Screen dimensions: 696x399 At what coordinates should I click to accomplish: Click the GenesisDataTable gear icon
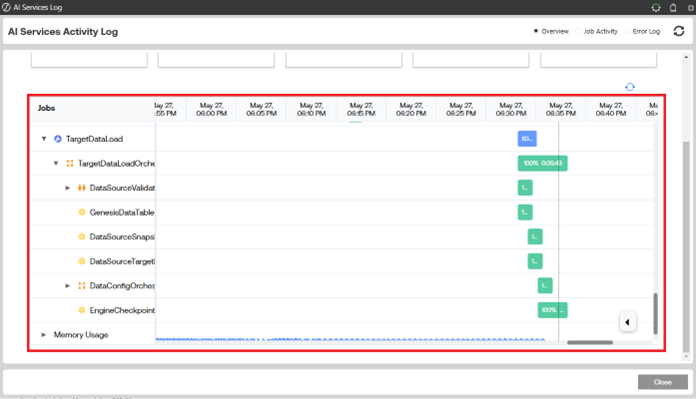click(82, 212)
